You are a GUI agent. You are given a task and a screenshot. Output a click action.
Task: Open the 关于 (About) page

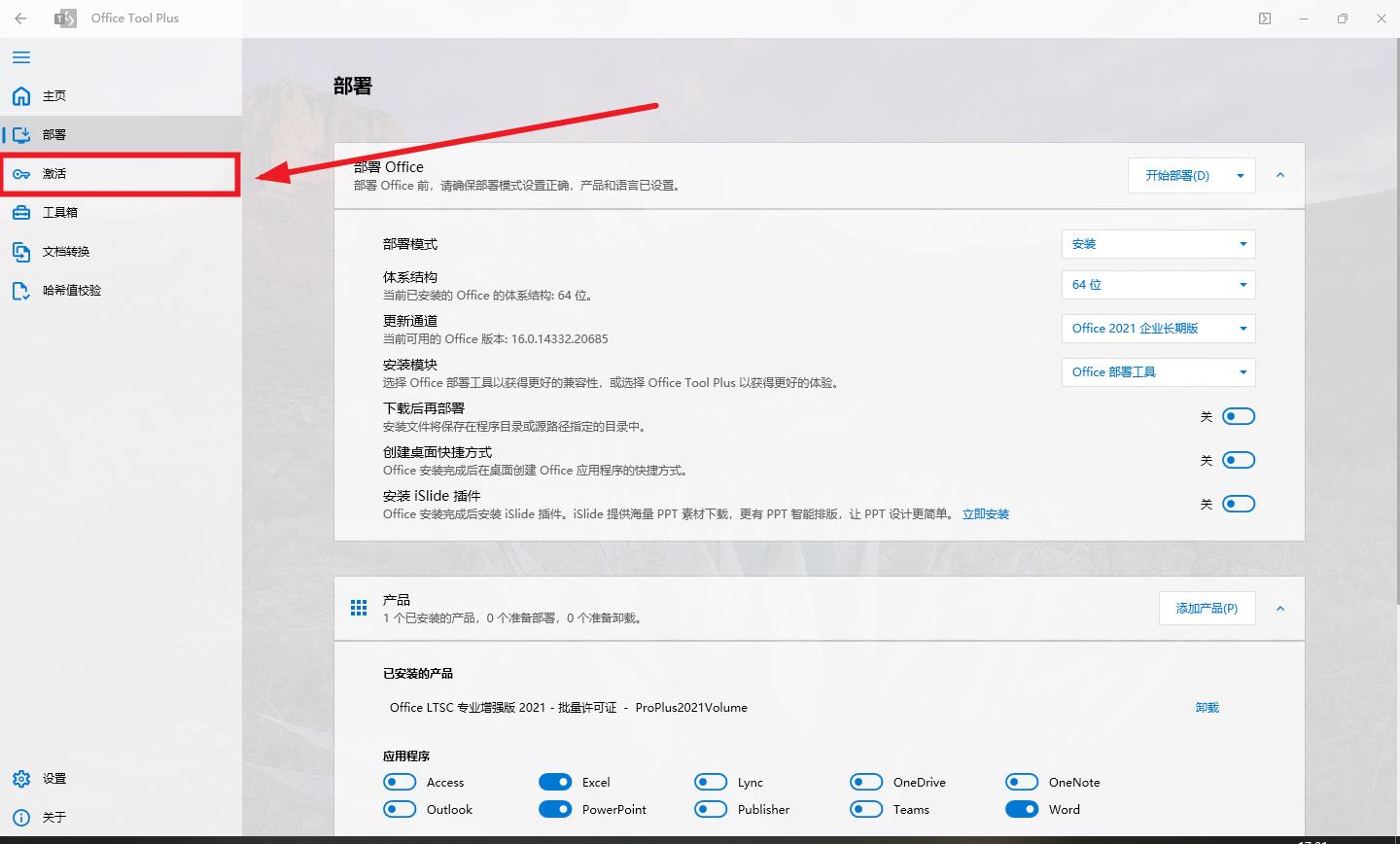coord(53,817)
